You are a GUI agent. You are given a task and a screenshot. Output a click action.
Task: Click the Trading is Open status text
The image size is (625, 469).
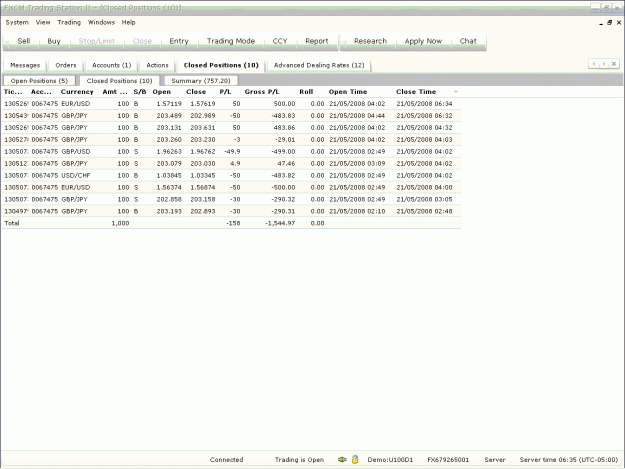coord(299,459)
